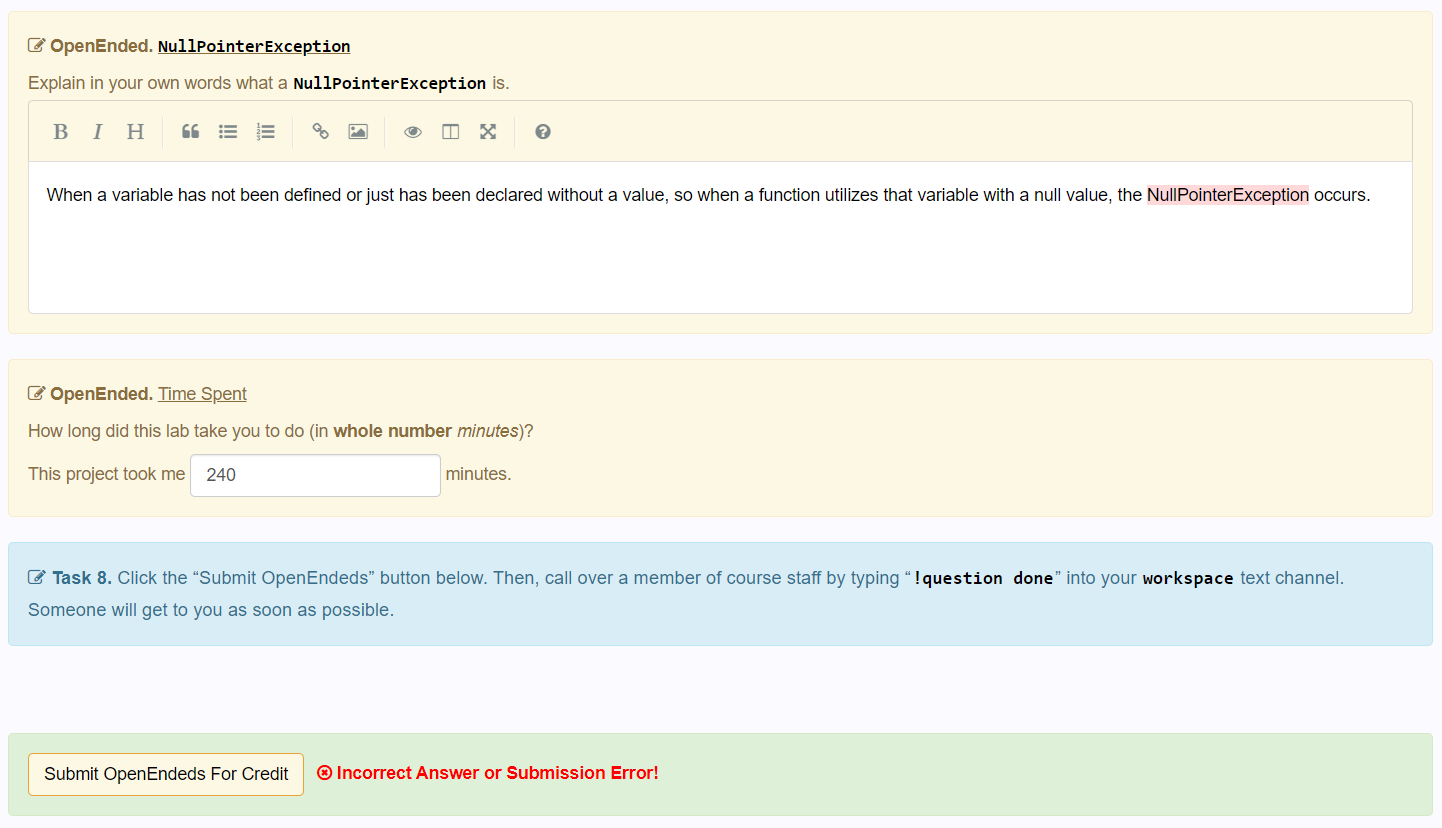Toggle side-by-side editor view

pos(450,132)
